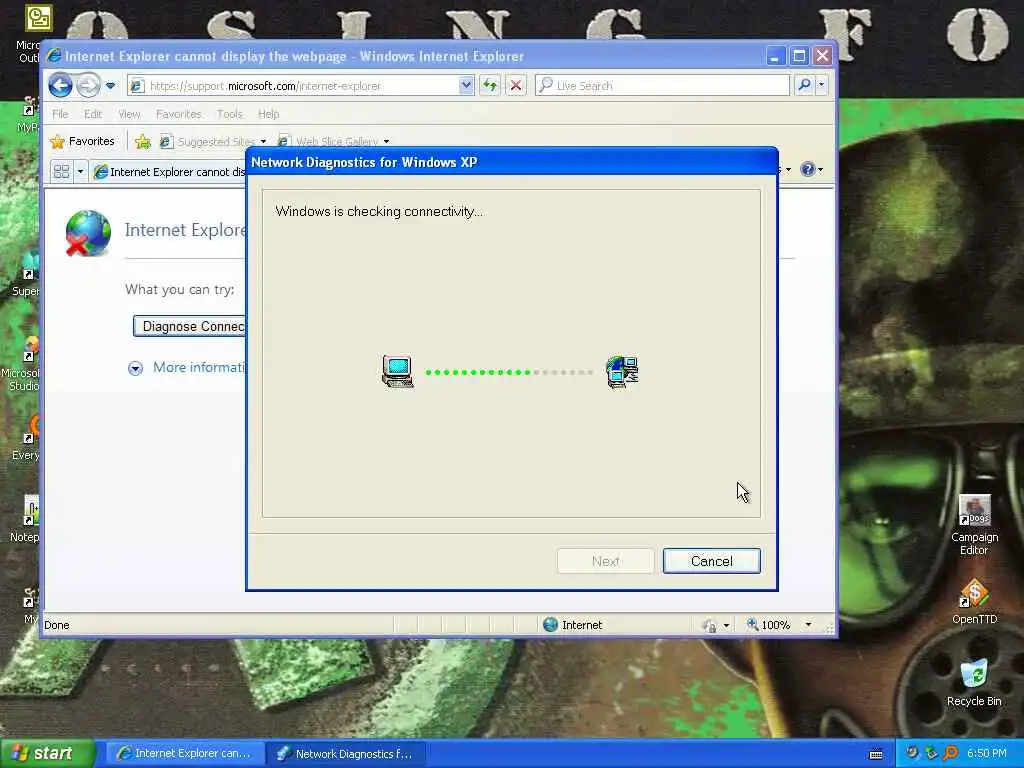The height and width of the screenshot is (768, 1024).
Task: Open the Help menu in Internet Explorer
Action: pyautogui.click(x=268, y=114)
